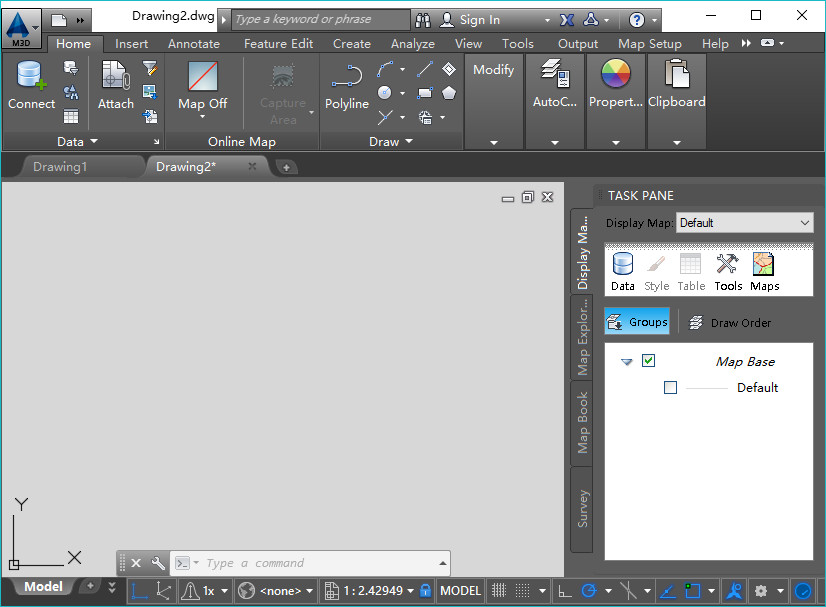This screenshot has width=826, height=607.
Task: Open the M3D application menu button
Action: [21, 28]
